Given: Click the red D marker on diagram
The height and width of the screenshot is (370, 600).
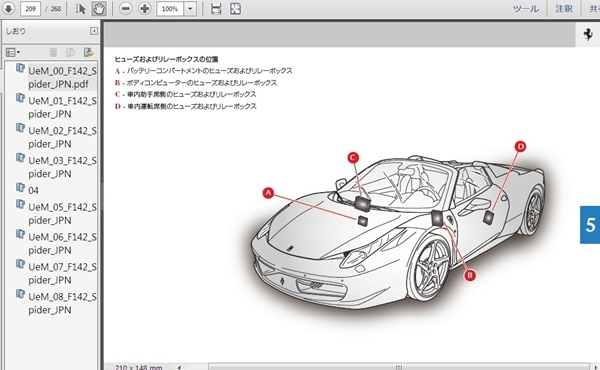Looking at the screenshot, I should pyautogui.click(x=520, y=146).
